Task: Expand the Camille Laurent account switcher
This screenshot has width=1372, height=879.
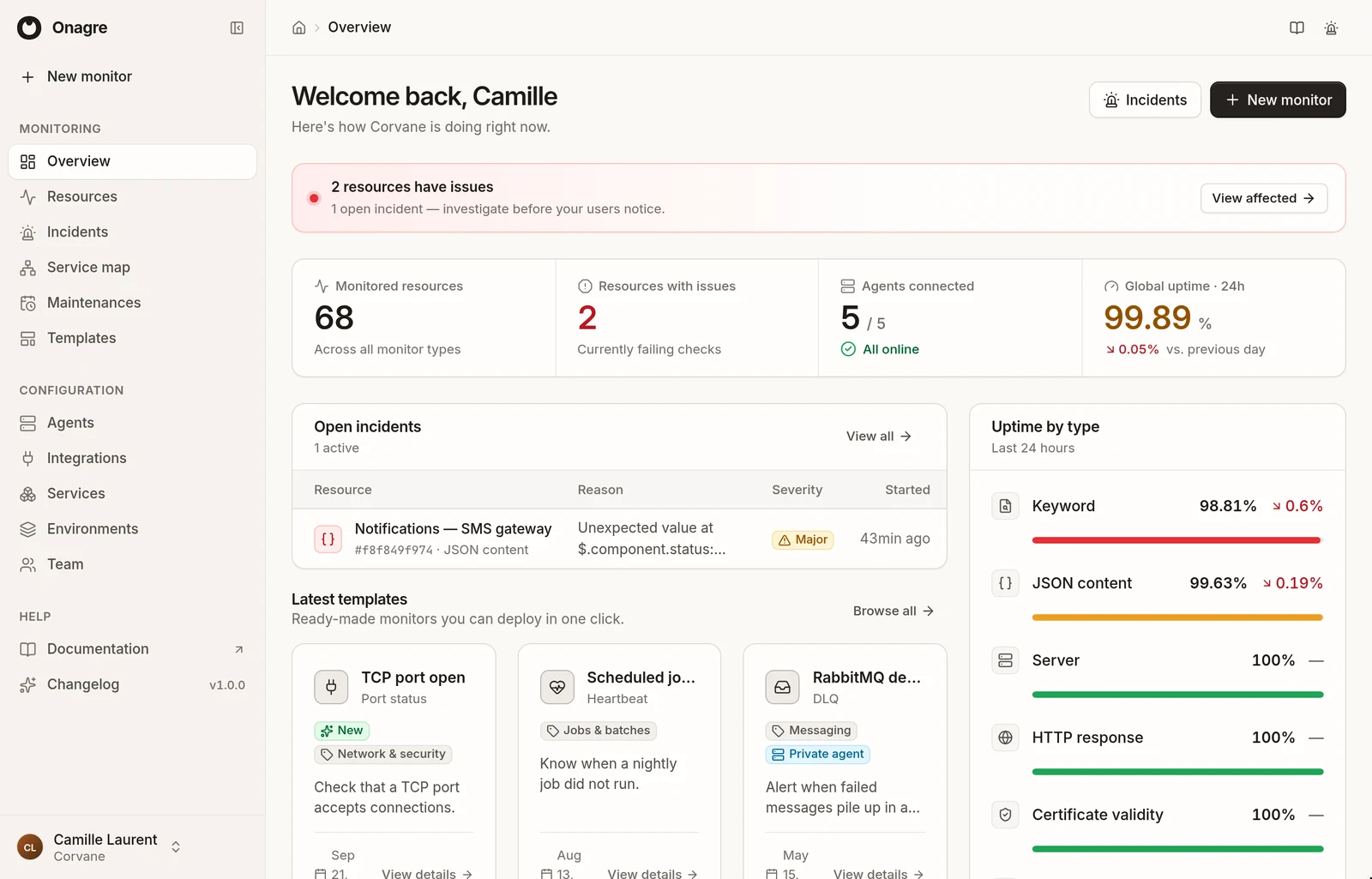Action: 176,847
